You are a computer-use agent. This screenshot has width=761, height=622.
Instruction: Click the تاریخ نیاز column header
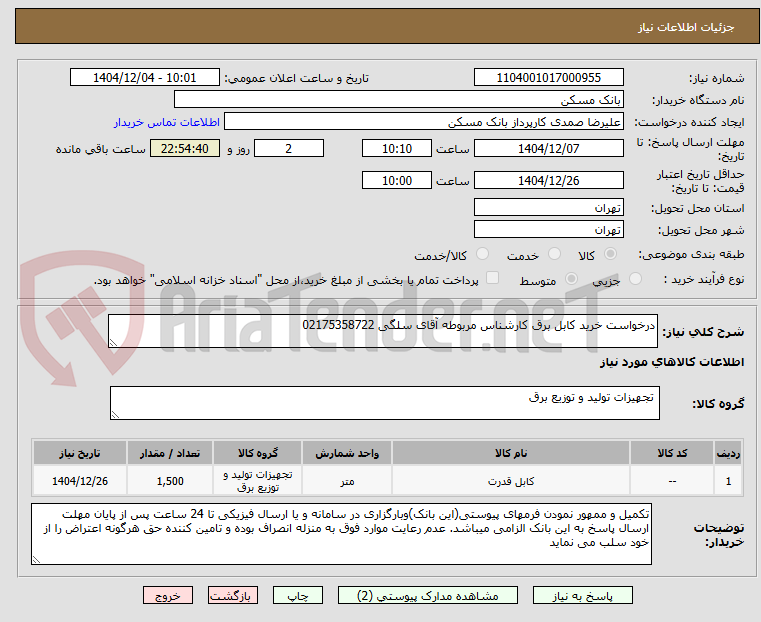(x=80, y=453)
